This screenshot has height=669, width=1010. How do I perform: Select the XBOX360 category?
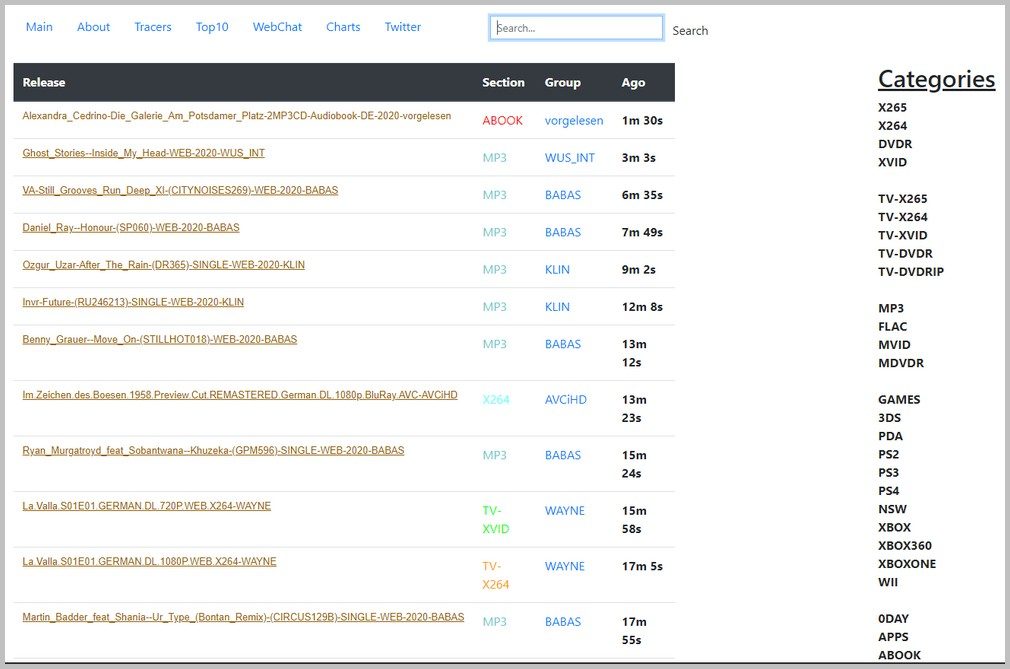905,546
